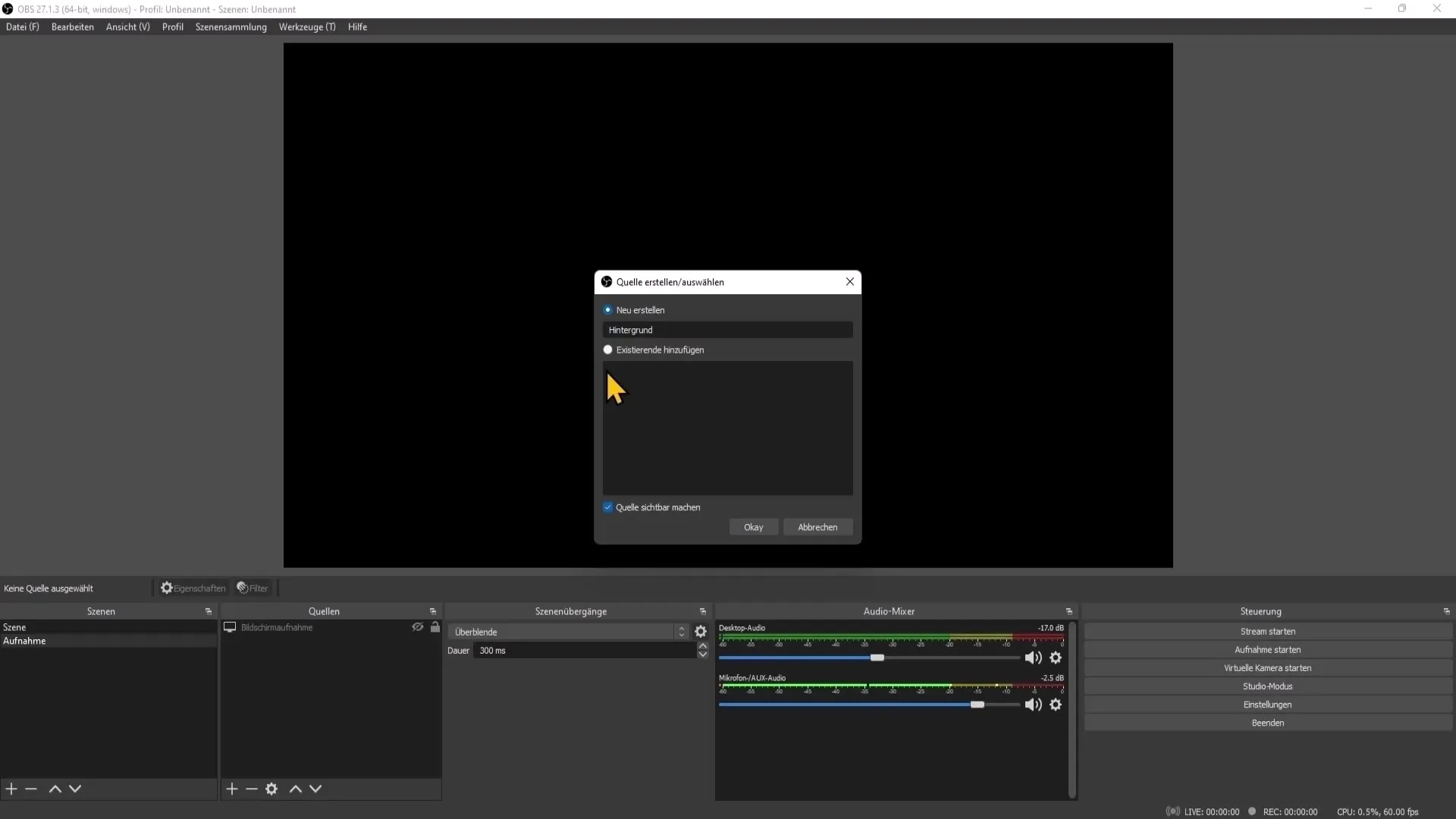The width and height of the screenshot is (1456, 819).
Task: Click the Hintergrund source name field
Action: pyautogui.click(x=728, y=330)
